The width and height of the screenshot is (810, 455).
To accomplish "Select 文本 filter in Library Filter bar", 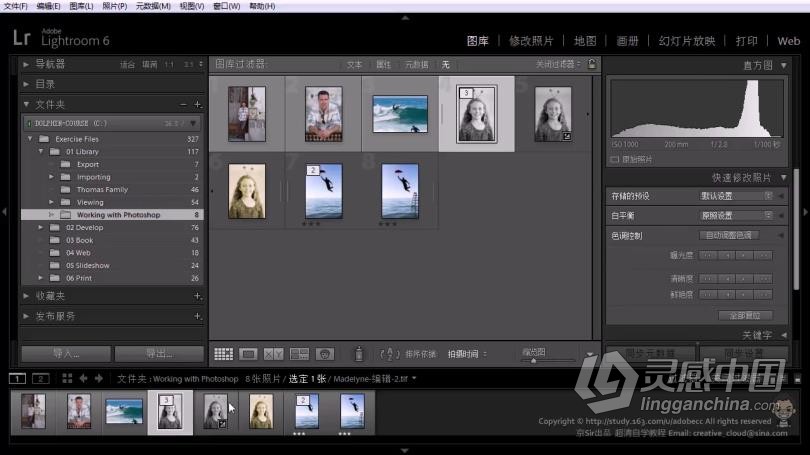I will [354, 65].
